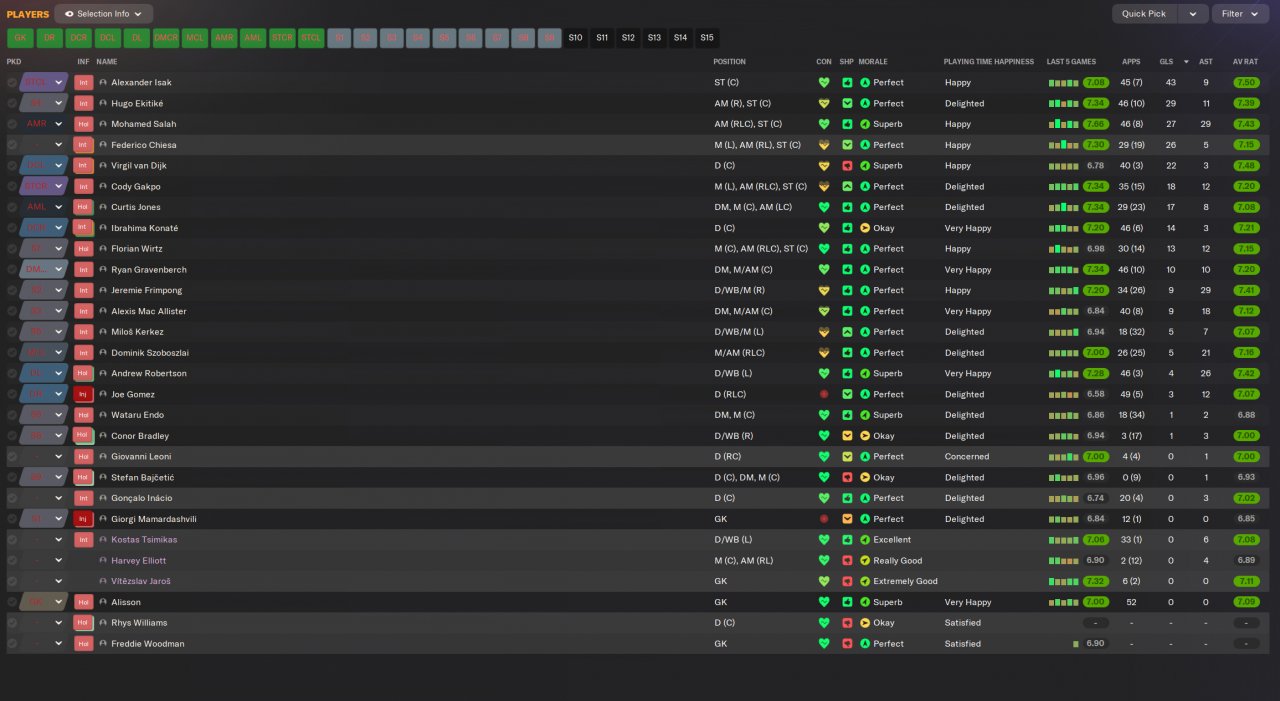Click the Int status icon for Kostas Tsimikas
This screenshot has width=1280, height=701.
84,540
